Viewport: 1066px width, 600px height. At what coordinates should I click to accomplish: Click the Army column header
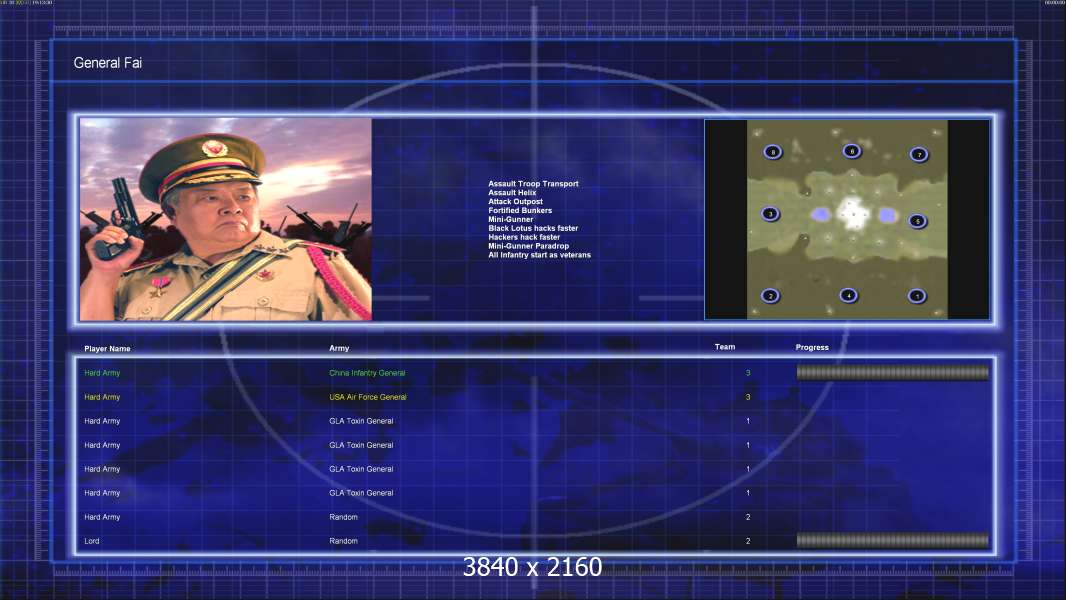339,348
